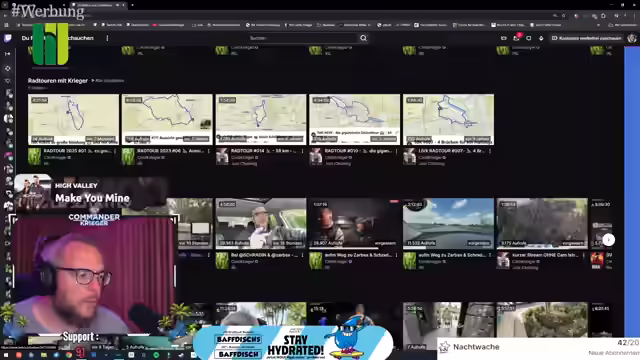Open three-dot menu beside navigation title

107,38
